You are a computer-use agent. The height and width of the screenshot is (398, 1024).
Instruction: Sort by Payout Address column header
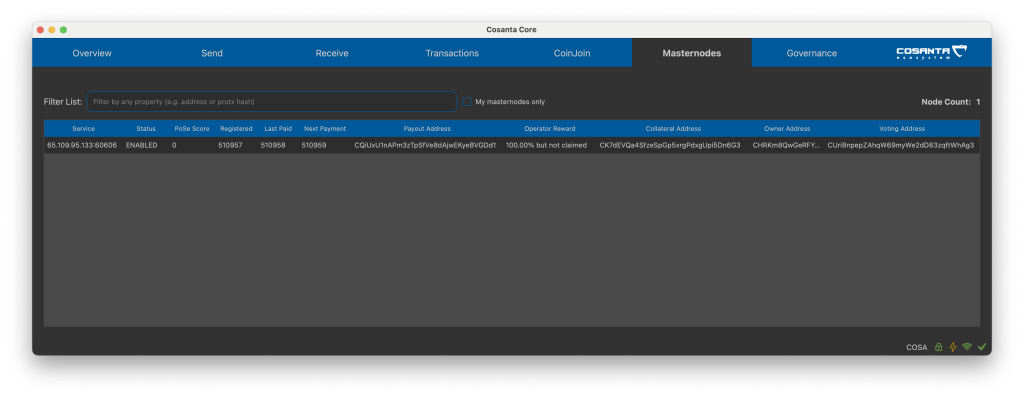coord(427,129)
